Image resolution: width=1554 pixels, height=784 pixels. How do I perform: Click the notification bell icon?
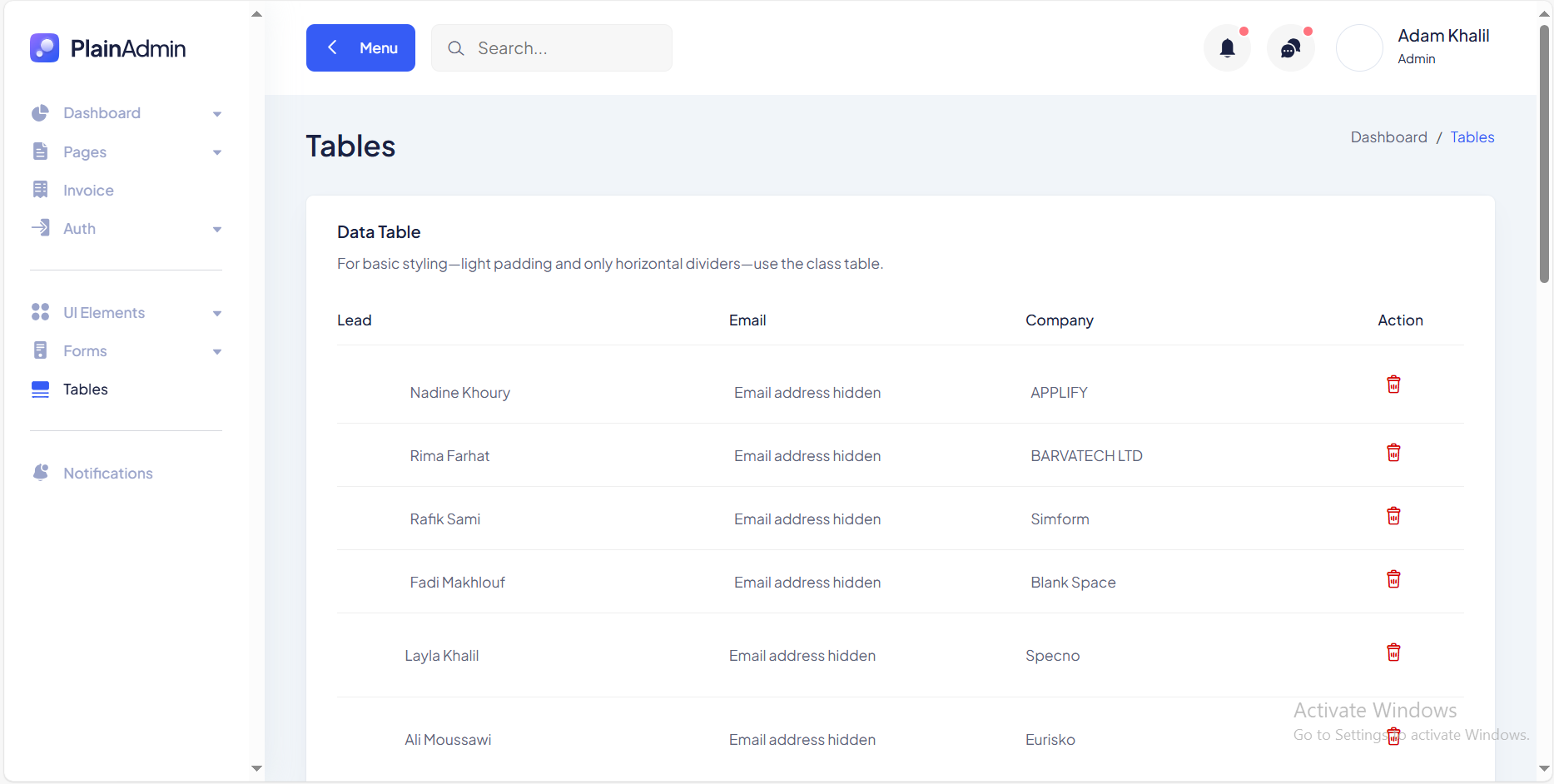pos(1227,48)
